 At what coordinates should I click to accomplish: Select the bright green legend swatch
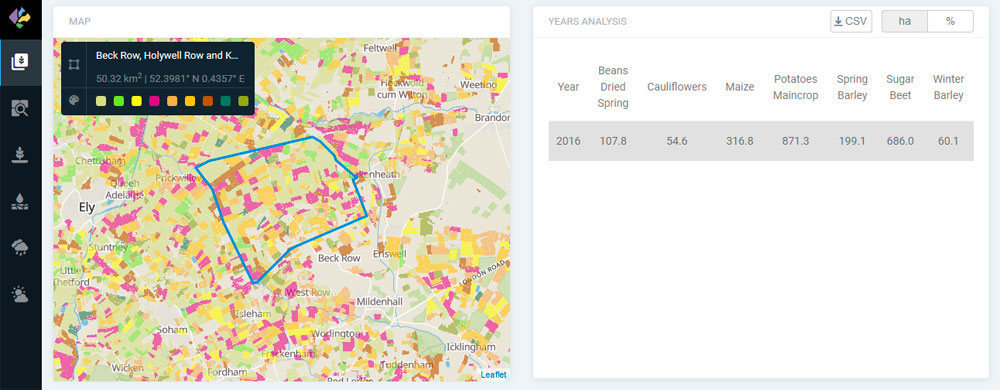[x=119, y=101]
